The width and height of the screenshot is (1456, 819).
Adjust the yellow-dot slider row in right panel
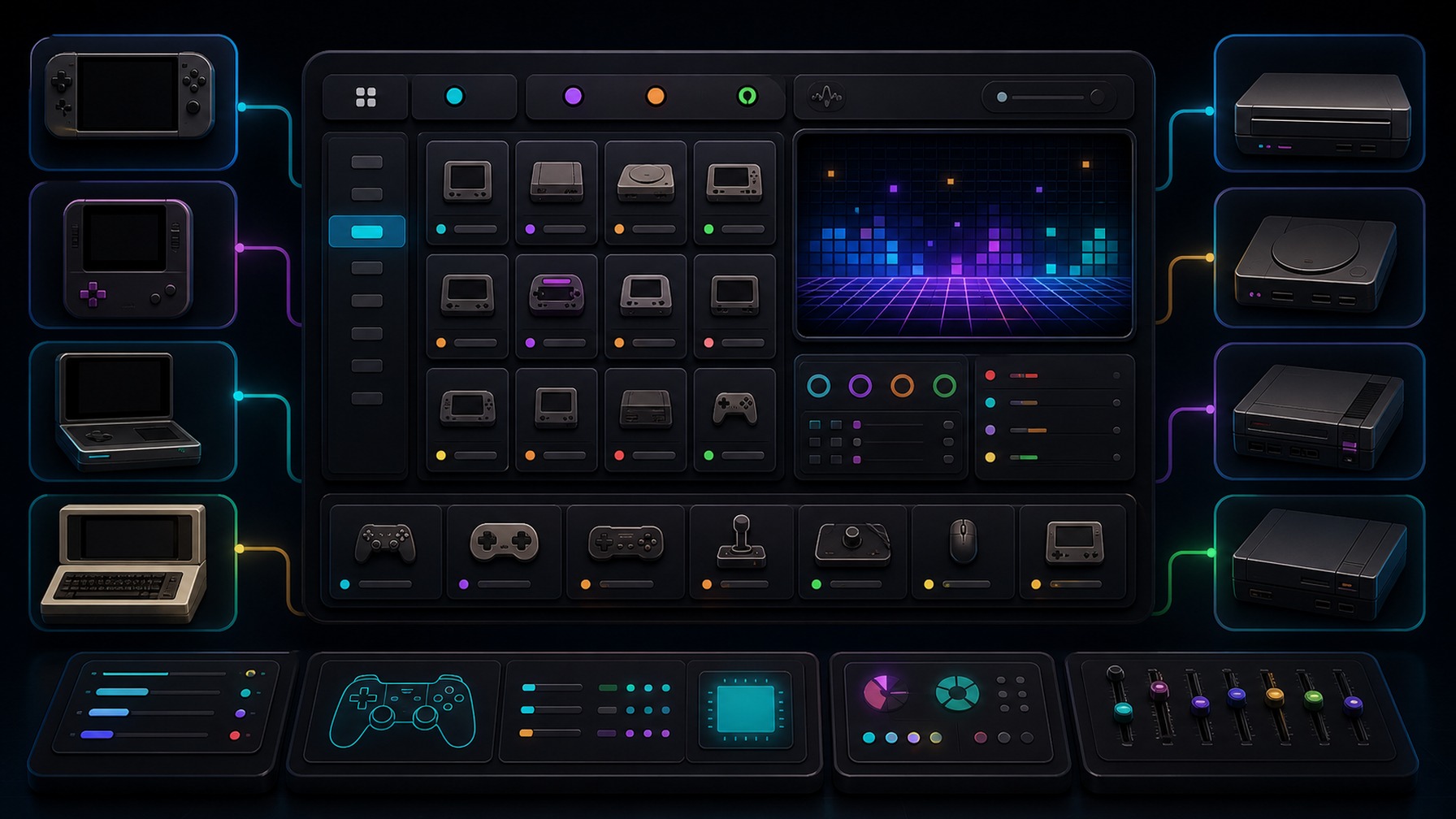pos(1053,457)
